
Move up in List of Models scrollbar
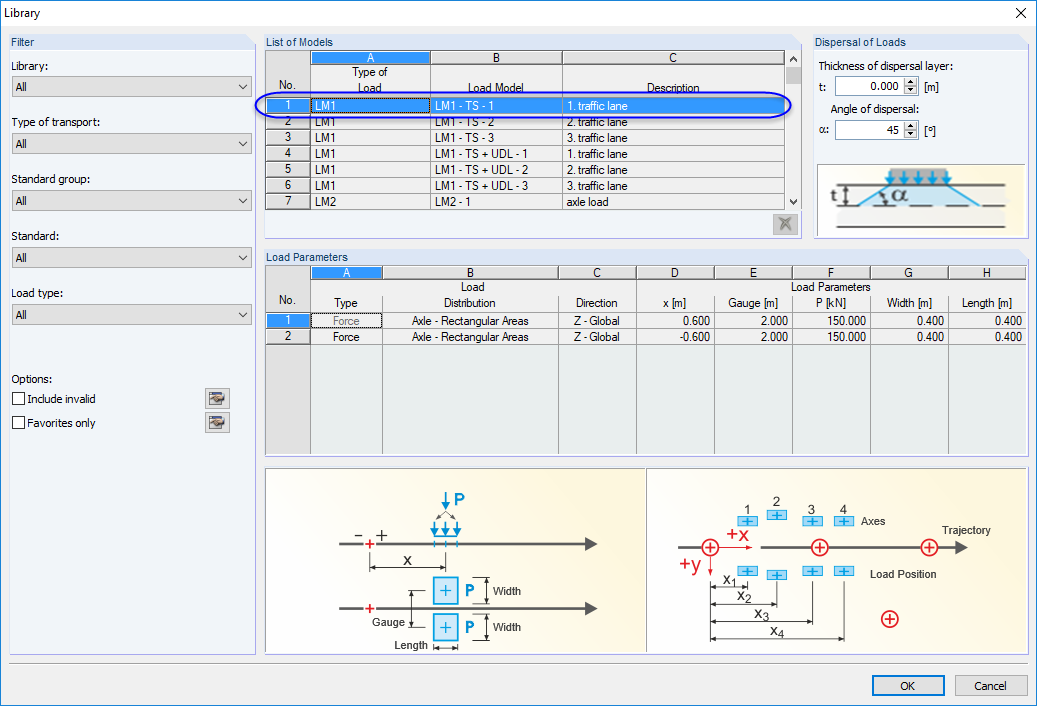793,59
